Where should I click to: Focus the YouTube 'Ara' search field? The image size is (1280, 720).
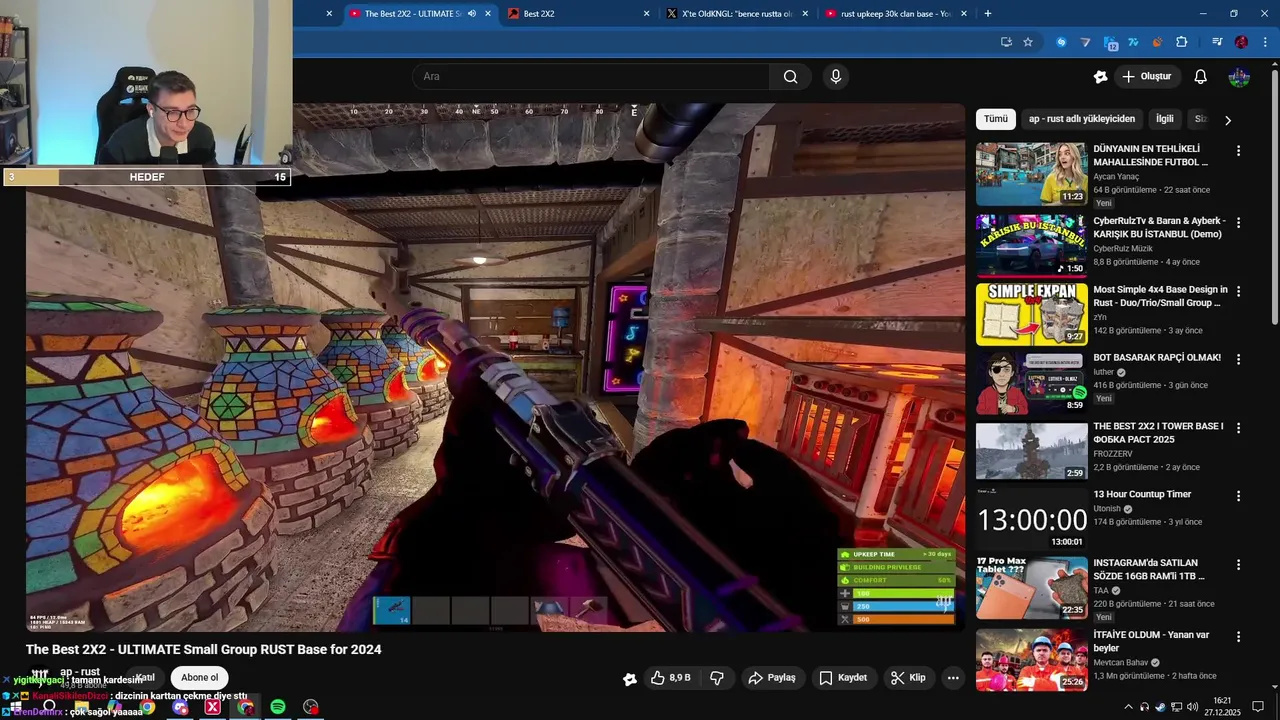coord(591,77)
